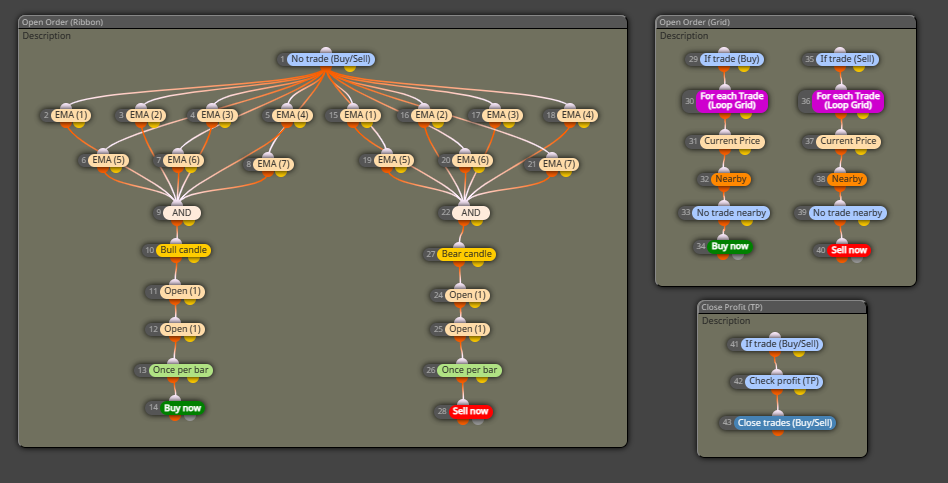Click yellow output dot under block 9 AND

tap(189, 221)
